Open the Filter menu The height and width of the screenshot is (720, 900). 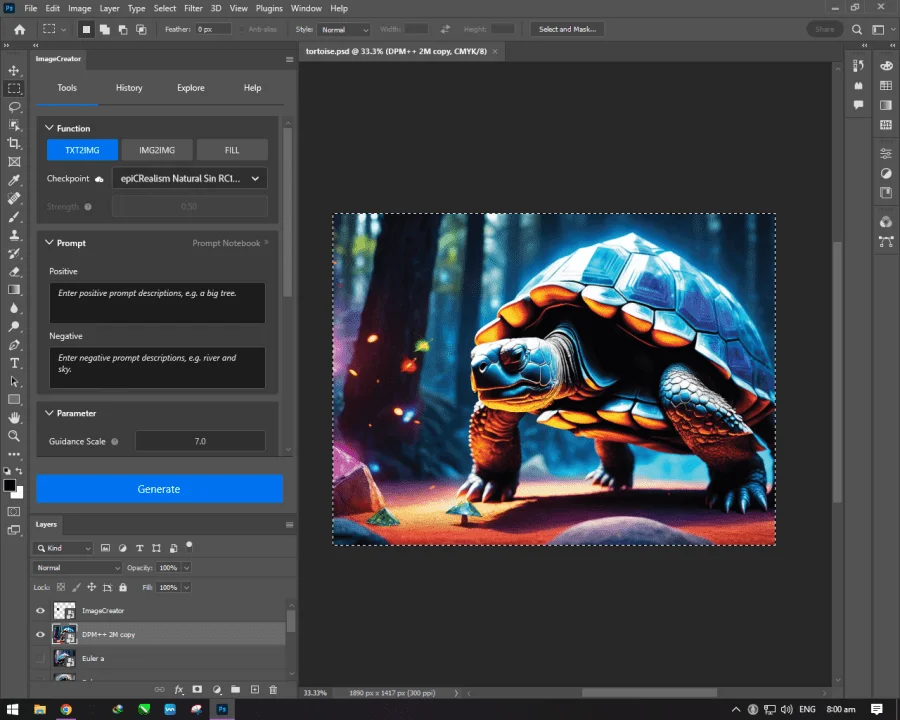193,8
